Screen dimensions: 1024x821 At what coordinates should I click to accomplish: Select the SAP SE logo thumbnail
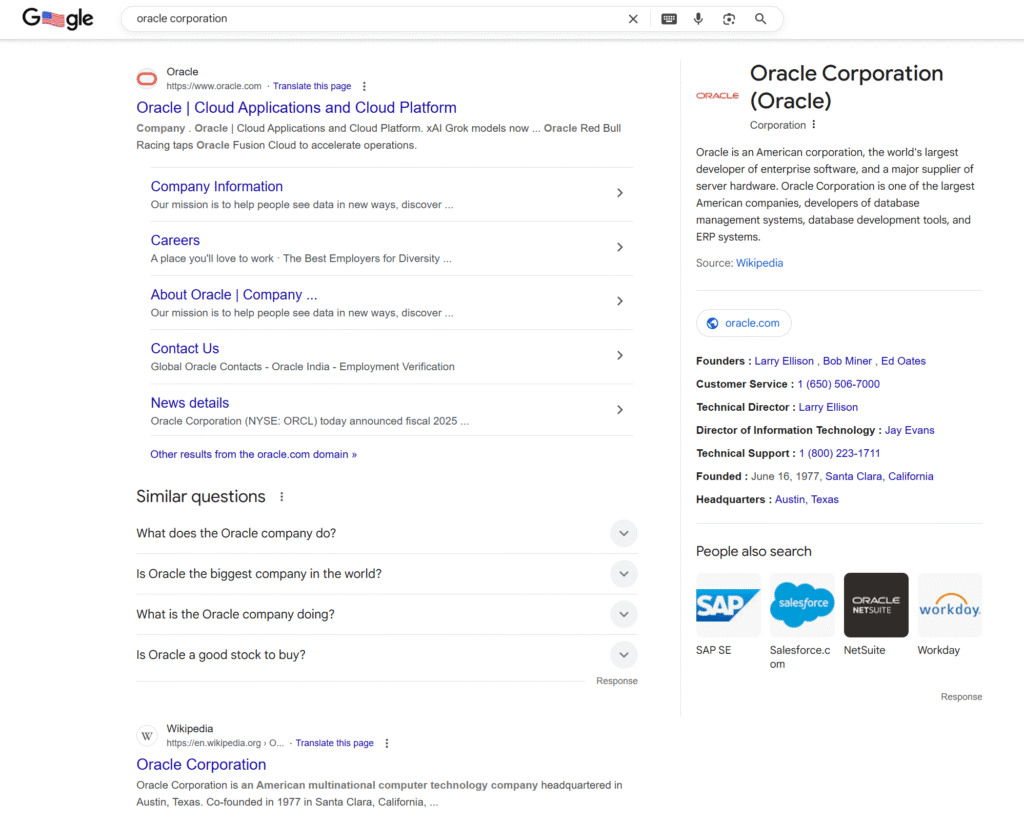point(728,605)
